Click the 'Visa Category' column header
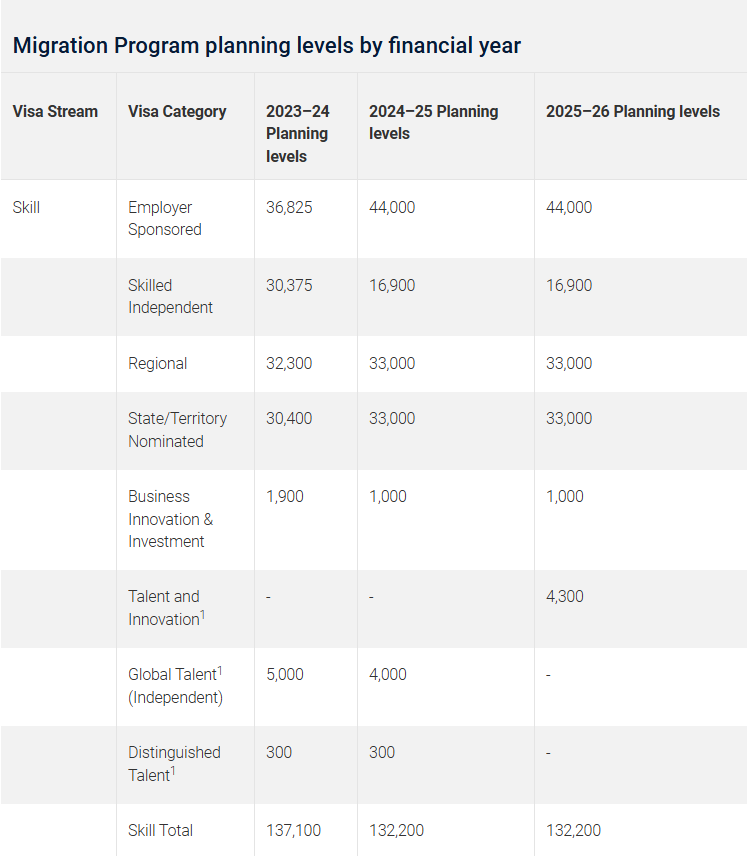The image size is (747, 856). coord(177,111)
